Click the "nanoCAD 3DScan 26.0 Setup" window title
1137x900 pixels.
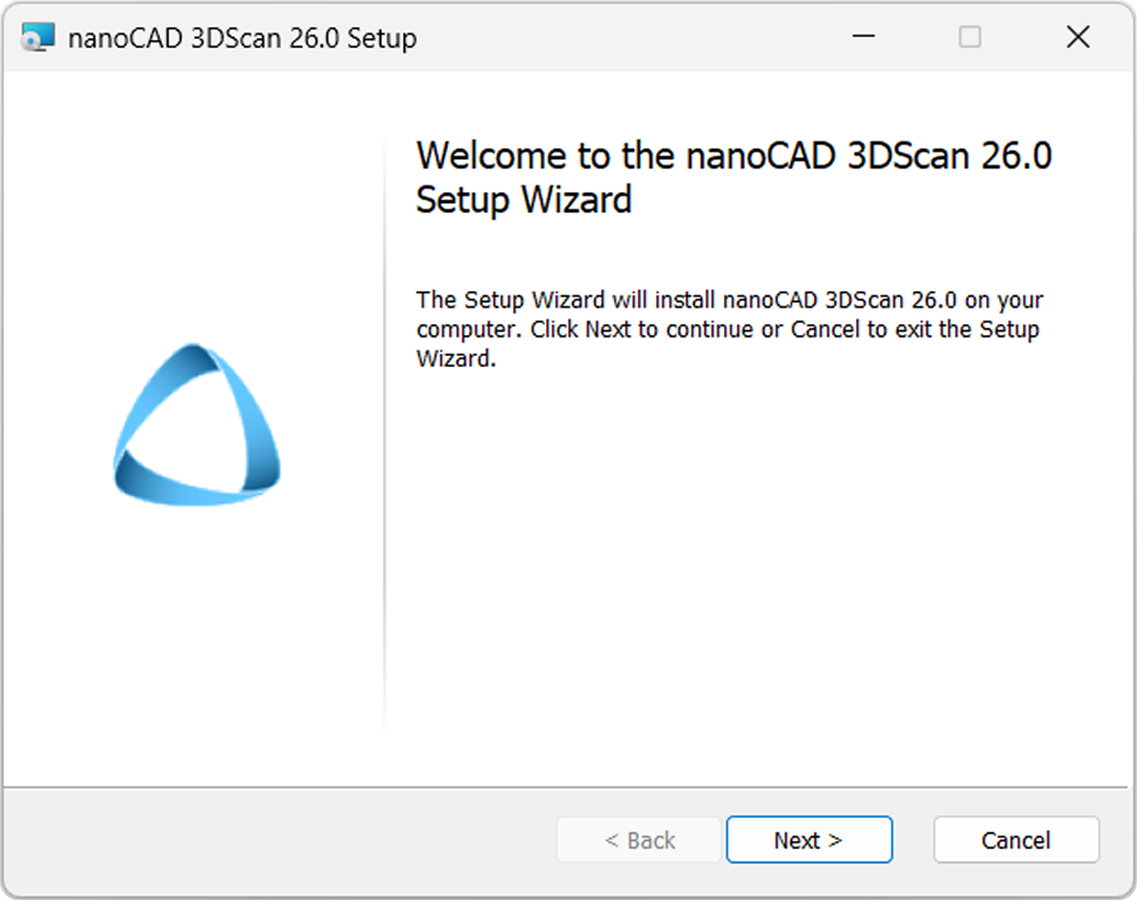pos(242,38)
